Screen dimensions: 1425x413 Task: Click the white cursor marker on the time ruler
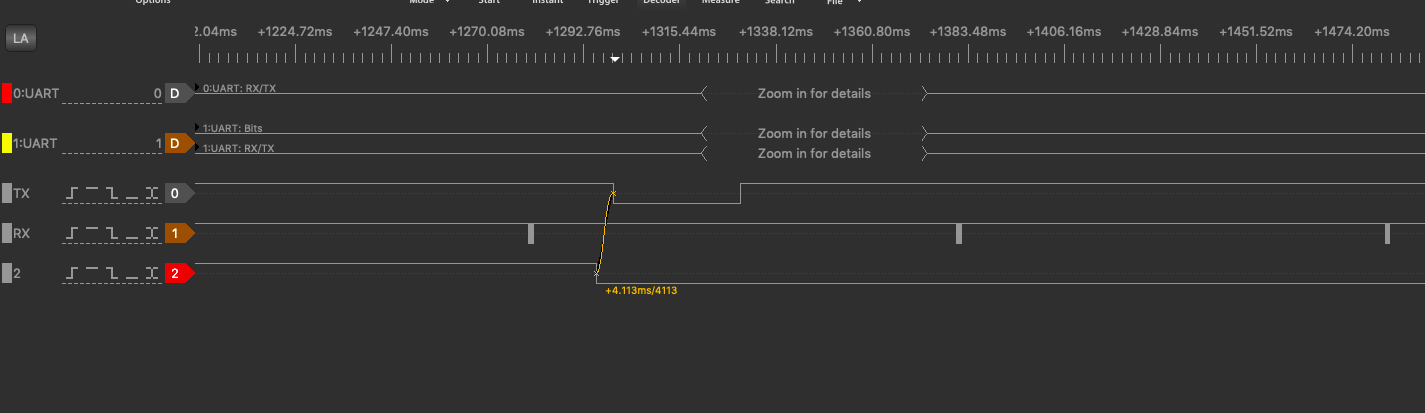tap(616, 58)
